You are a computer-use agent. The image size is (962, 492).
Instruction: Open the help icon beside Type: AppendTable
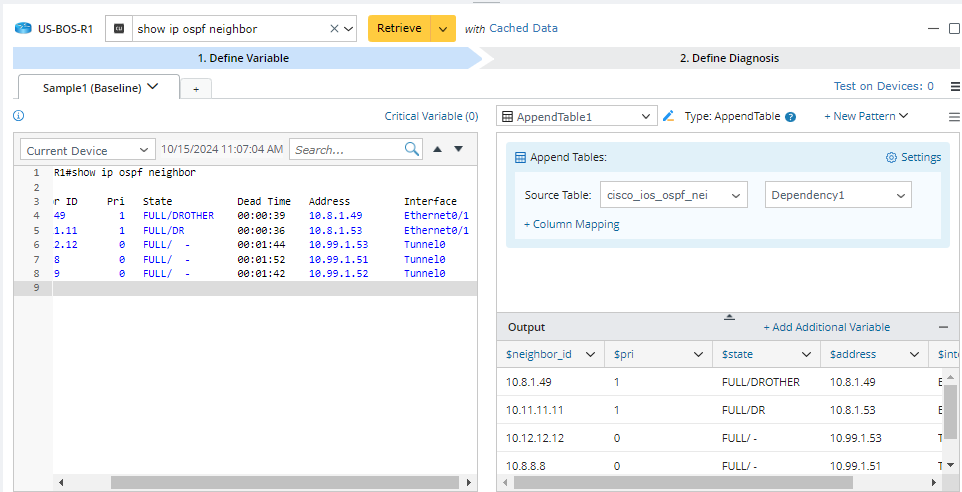click(790, 117)
